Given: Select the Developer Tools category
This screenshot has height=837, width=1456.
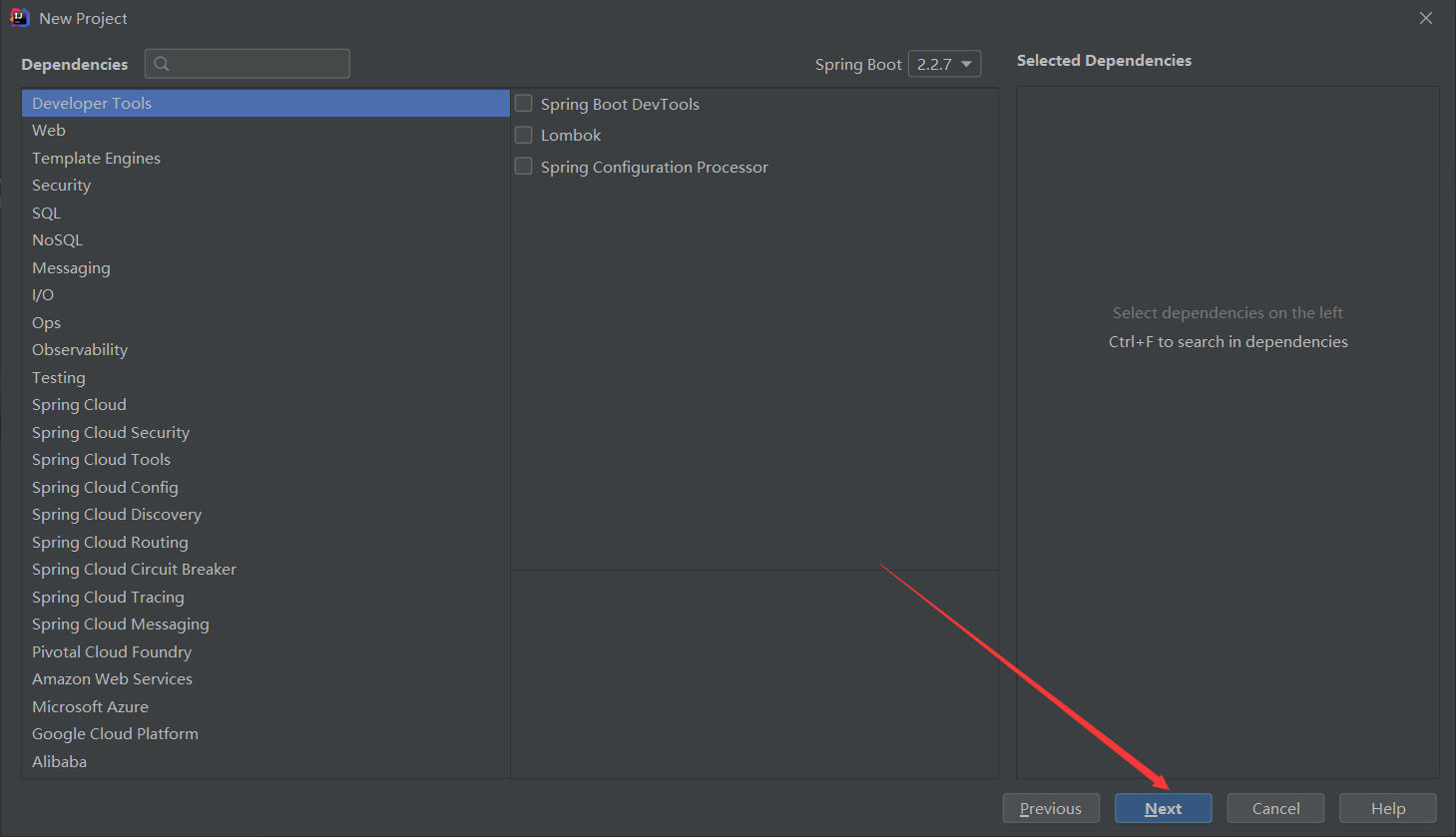Looking at the screenshot, I should tap(265, 103).
